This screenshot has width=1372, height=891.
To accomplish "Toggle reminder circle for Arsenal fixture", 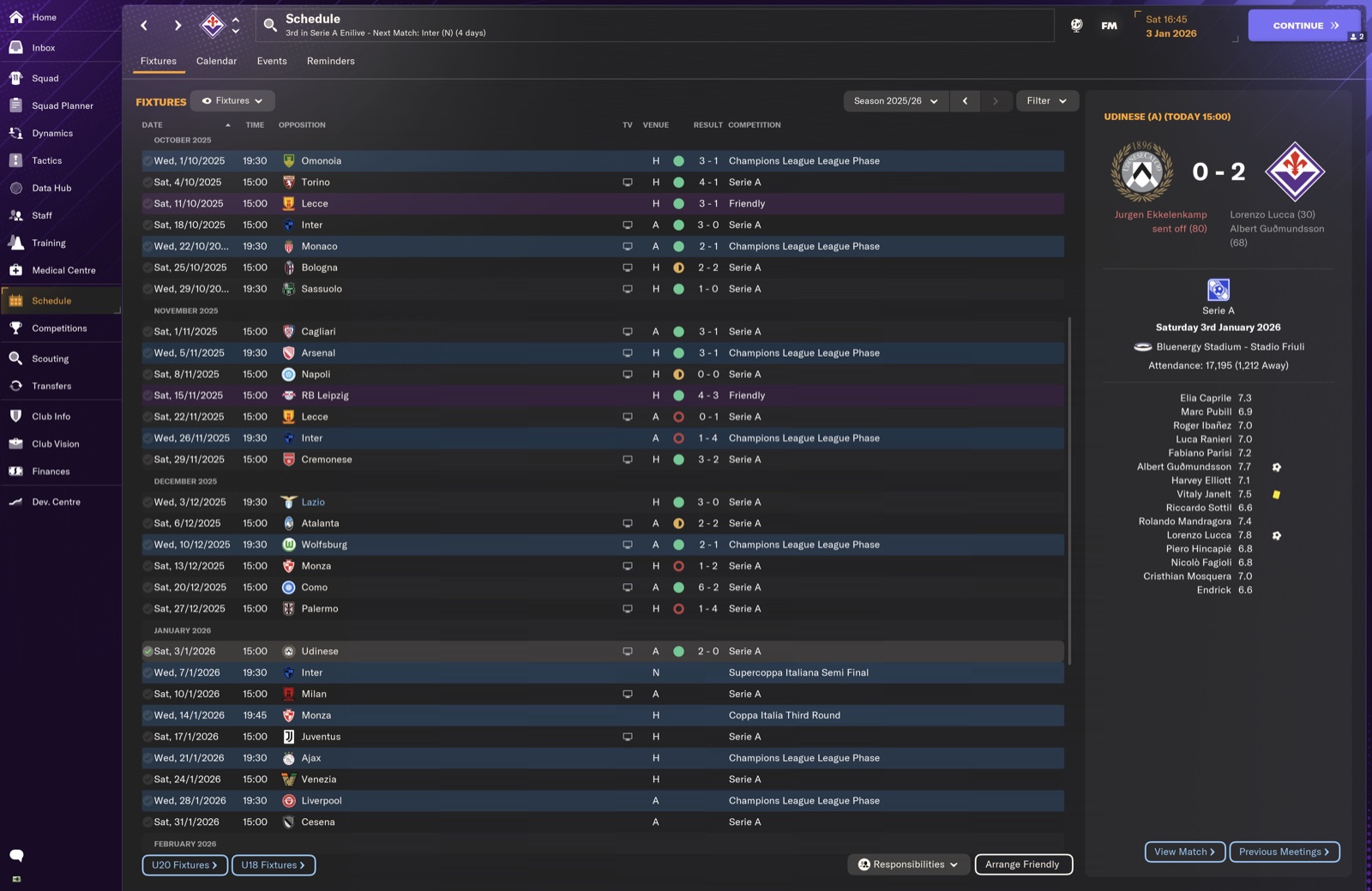I will (x=147, y=352).
